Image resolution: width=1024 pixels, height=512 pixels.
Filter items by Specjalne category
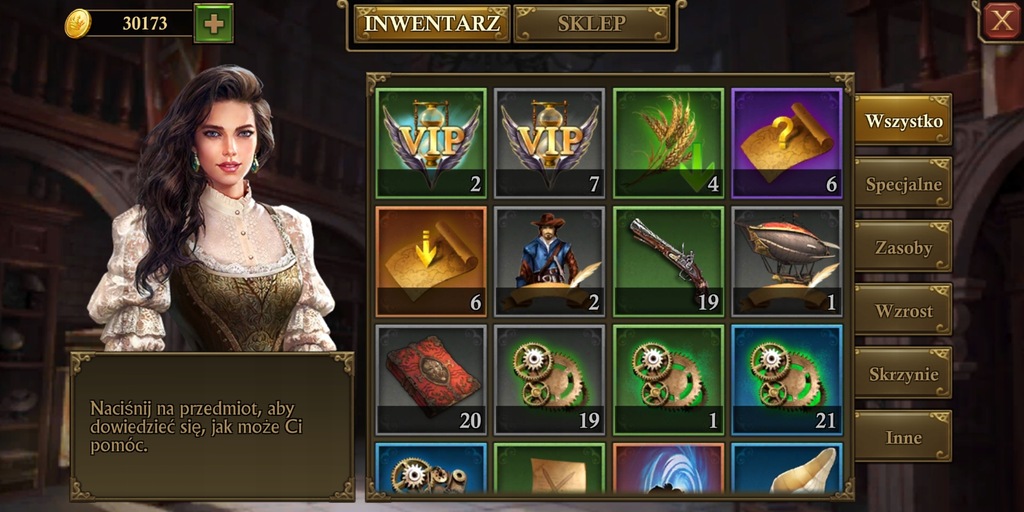point(903,184)
